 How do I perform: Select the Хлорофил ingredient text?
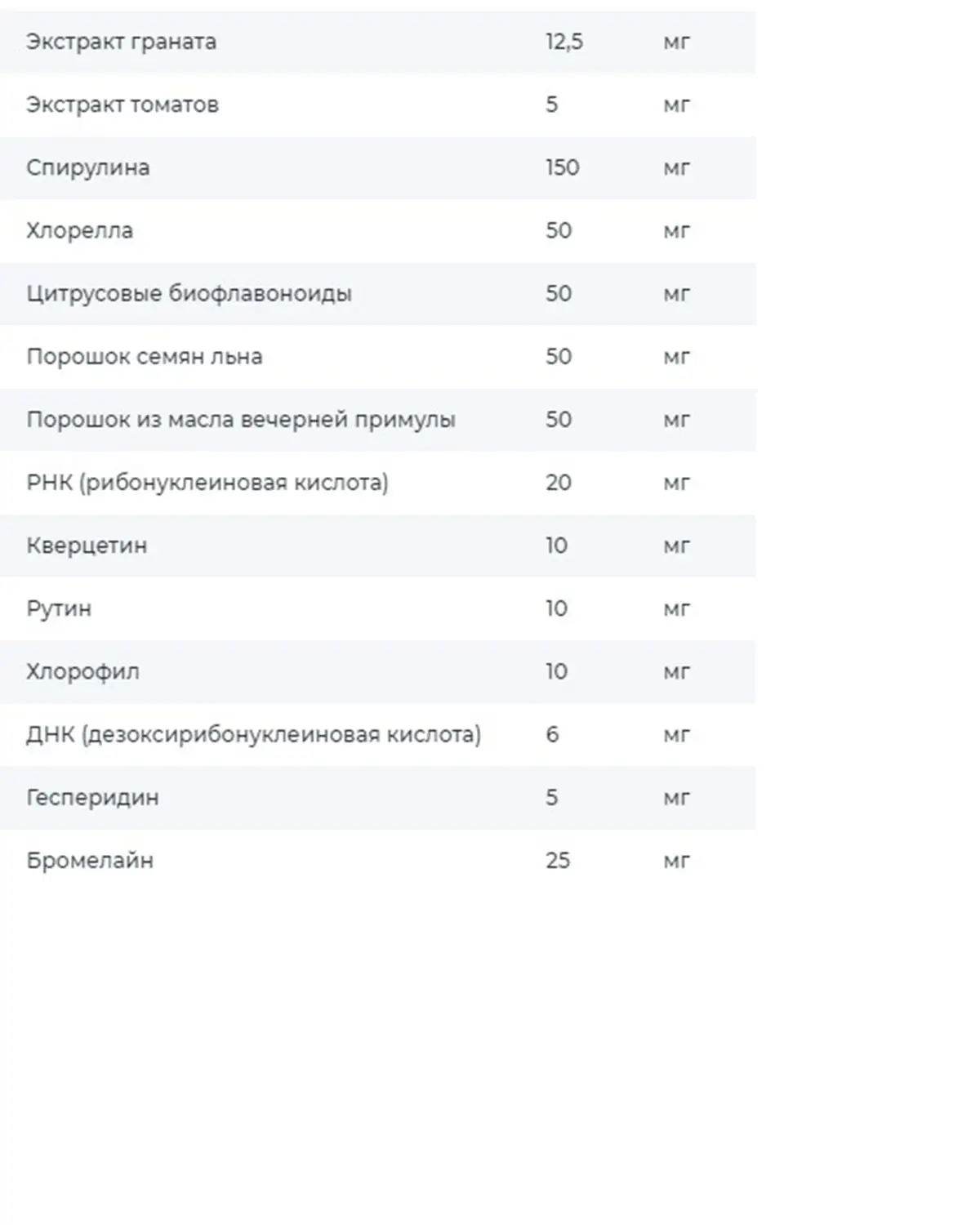(82, 671)
